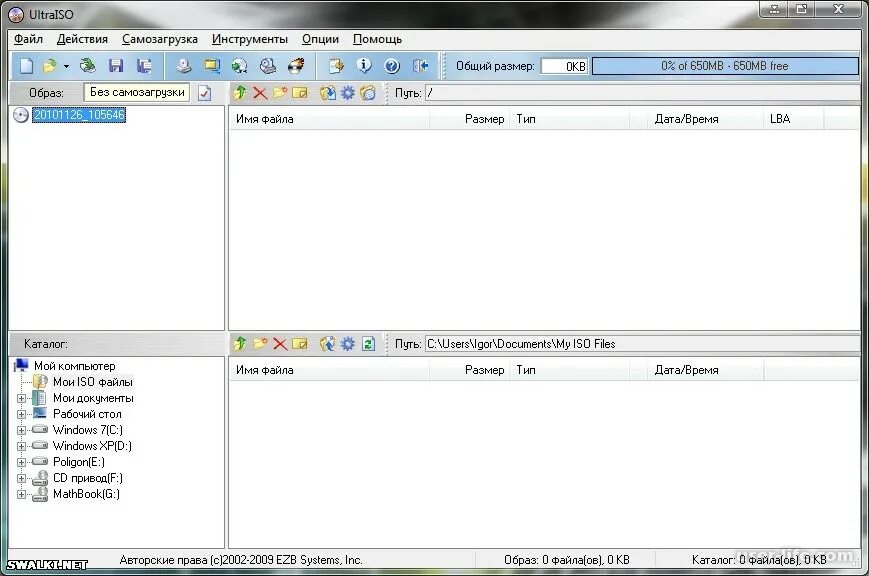Sort image list by LBA column

click(x=794, y=119)
